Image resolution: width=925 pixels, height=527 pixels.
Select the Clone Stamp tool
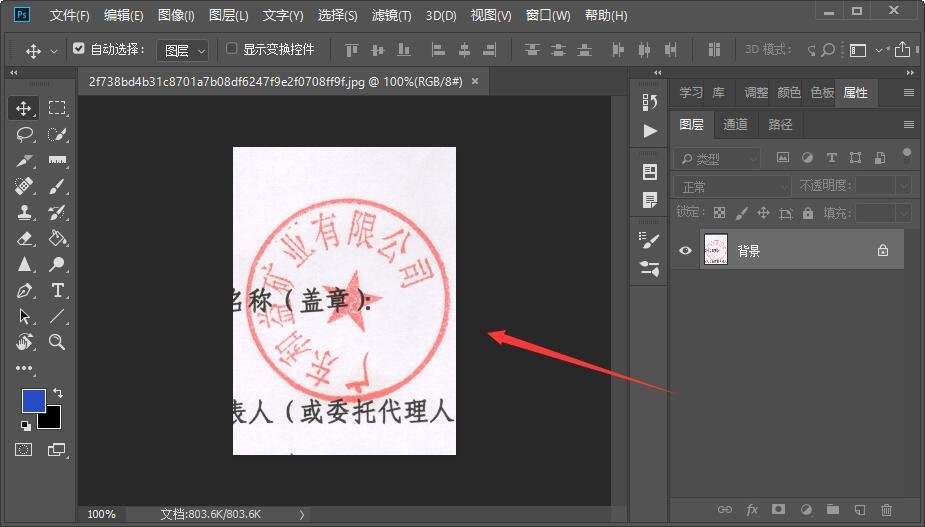click(x=24, y=212)
